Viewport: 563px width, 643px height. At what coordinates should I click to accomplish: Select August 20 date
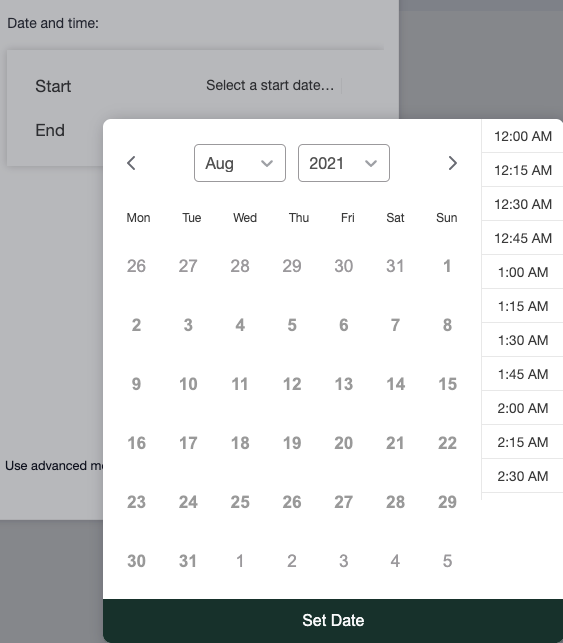344,443
